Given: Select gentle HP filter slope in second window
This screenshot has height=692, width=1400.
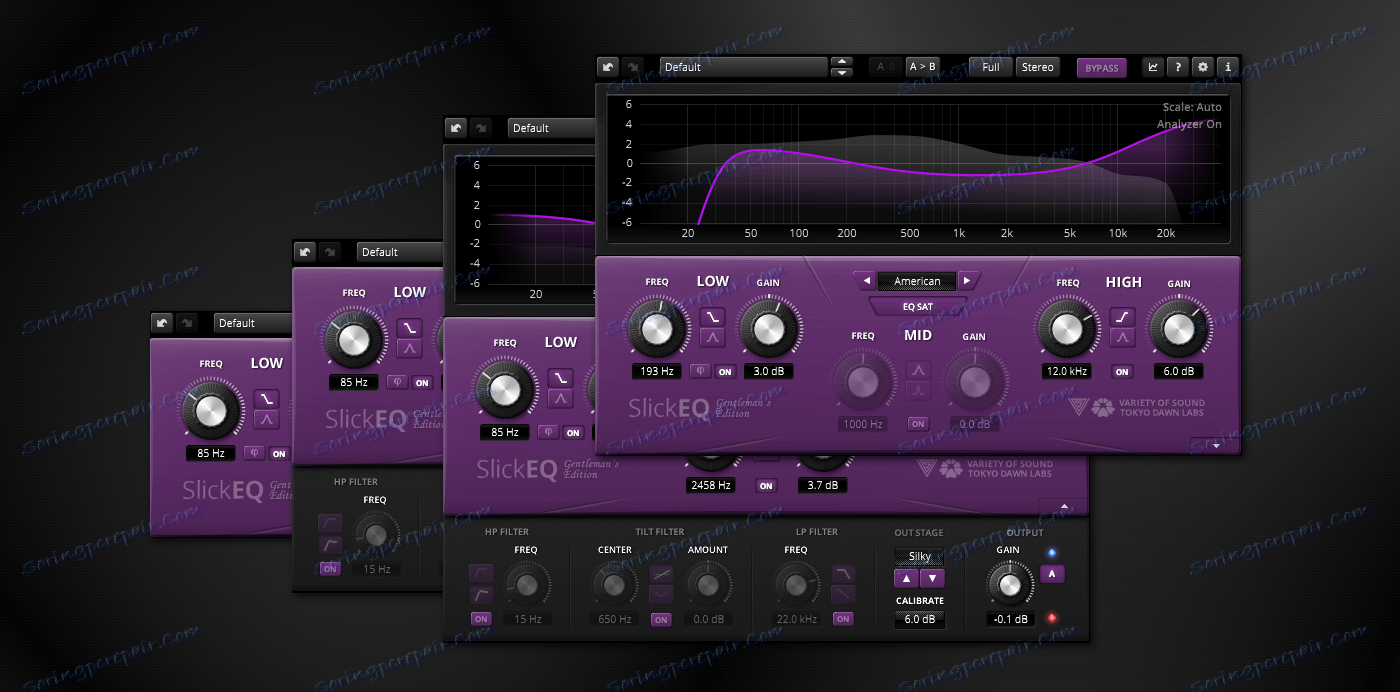Looking at the screenshot, I should point(481,573).
